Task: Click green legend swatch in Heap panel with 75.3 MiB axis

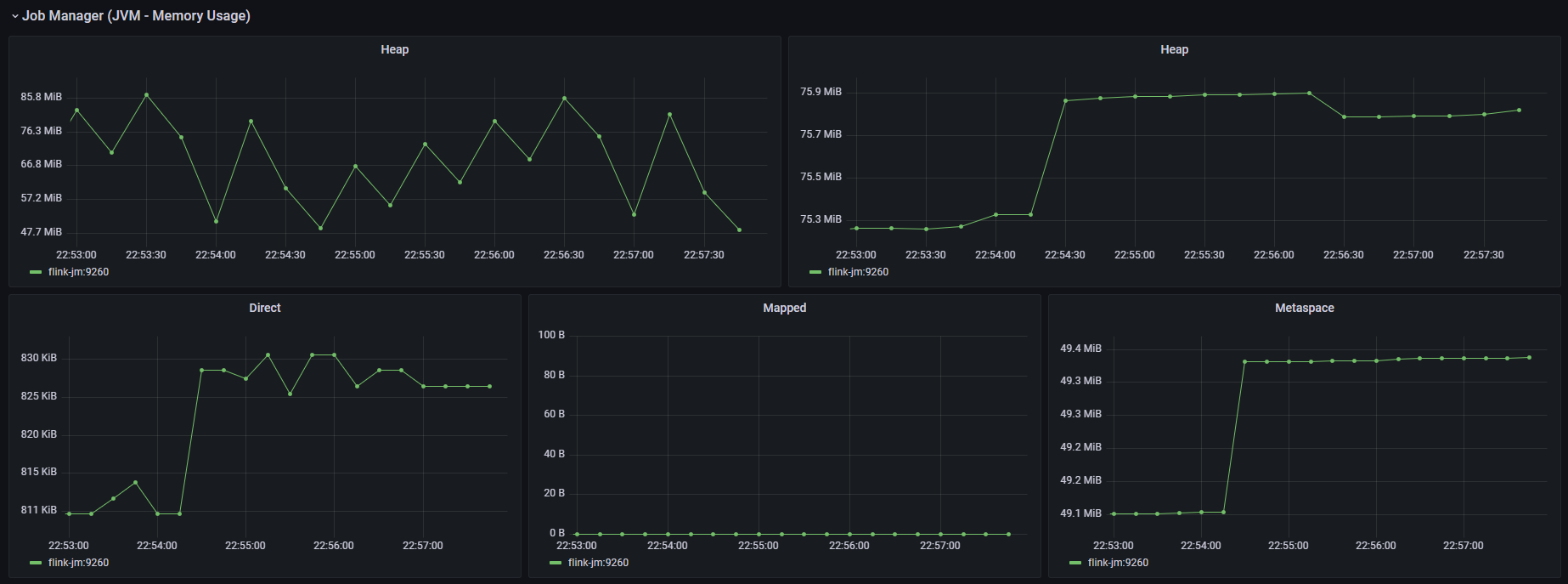Action: (x=815, y=272)
